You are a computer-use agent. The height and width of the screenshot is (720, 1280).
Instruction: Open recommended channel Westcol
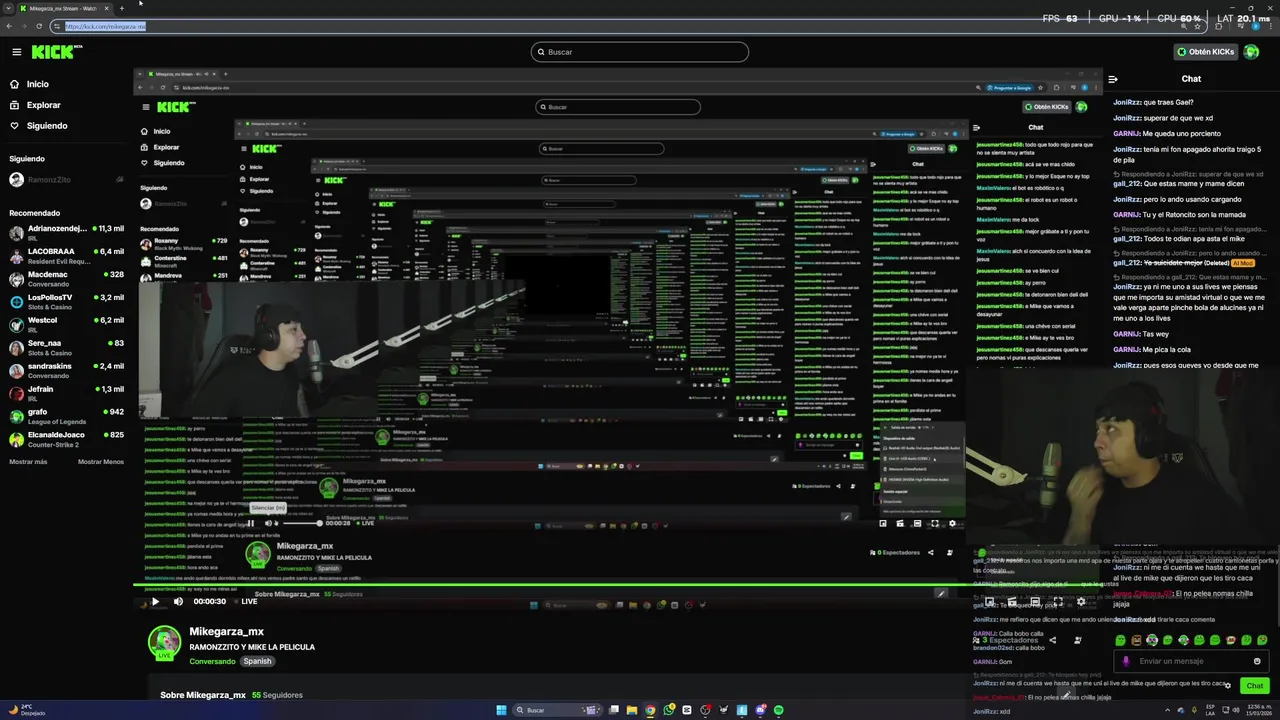[66, 325]
